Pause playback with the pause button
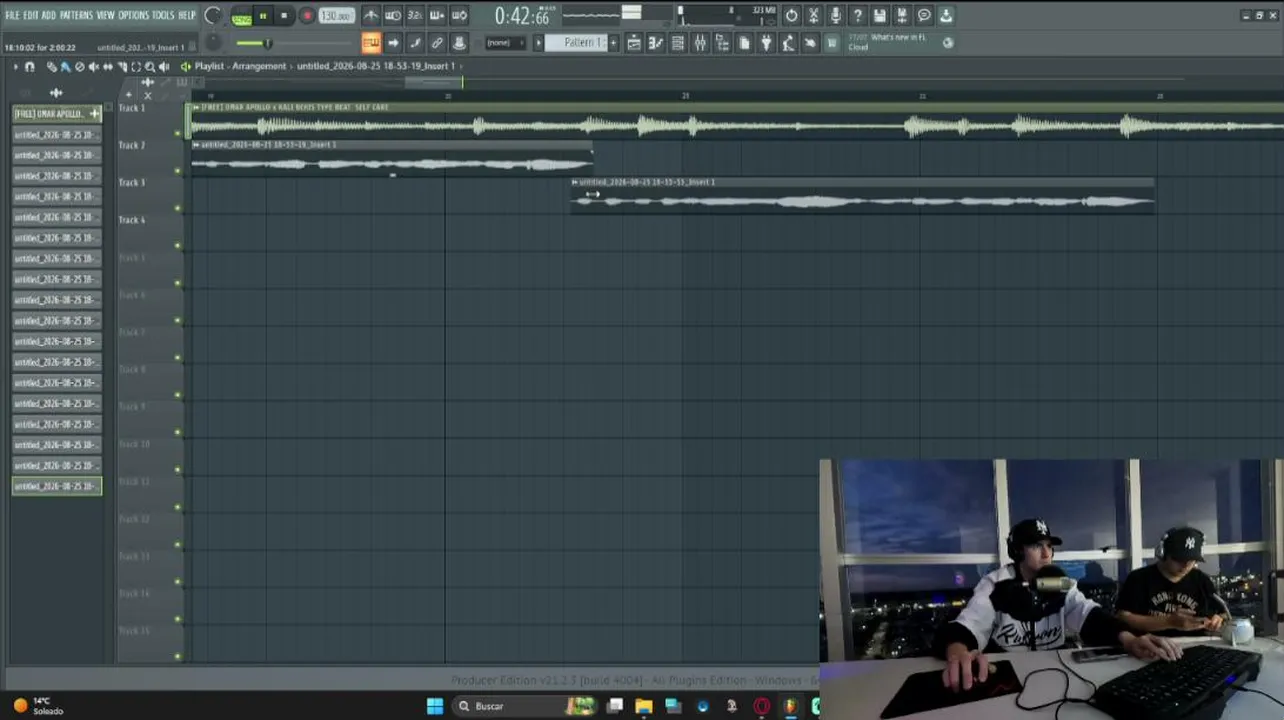The height and width of the screenshot is (720, 1284). 263,16
